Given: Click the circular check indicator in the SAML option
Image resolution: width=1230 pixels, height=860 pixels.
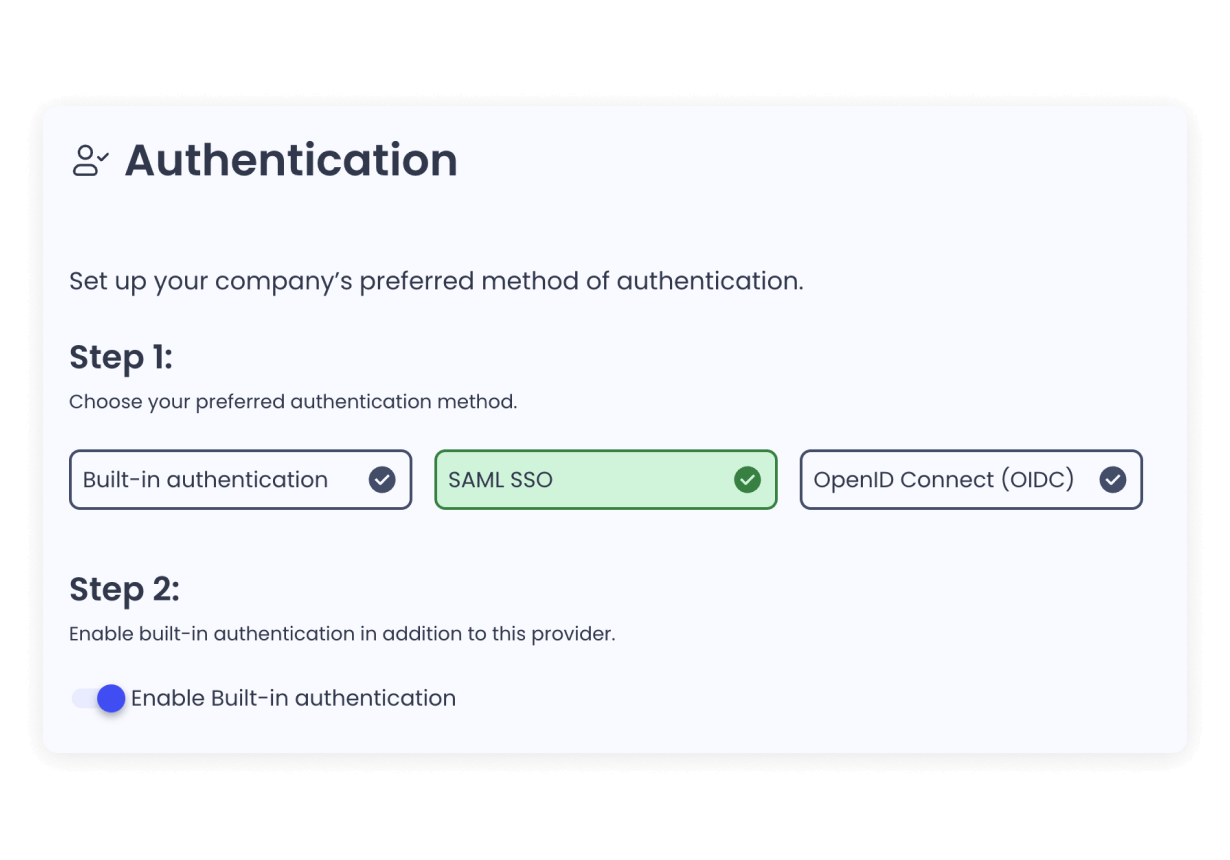Looking at the screenshot, I should pos(747,480).
